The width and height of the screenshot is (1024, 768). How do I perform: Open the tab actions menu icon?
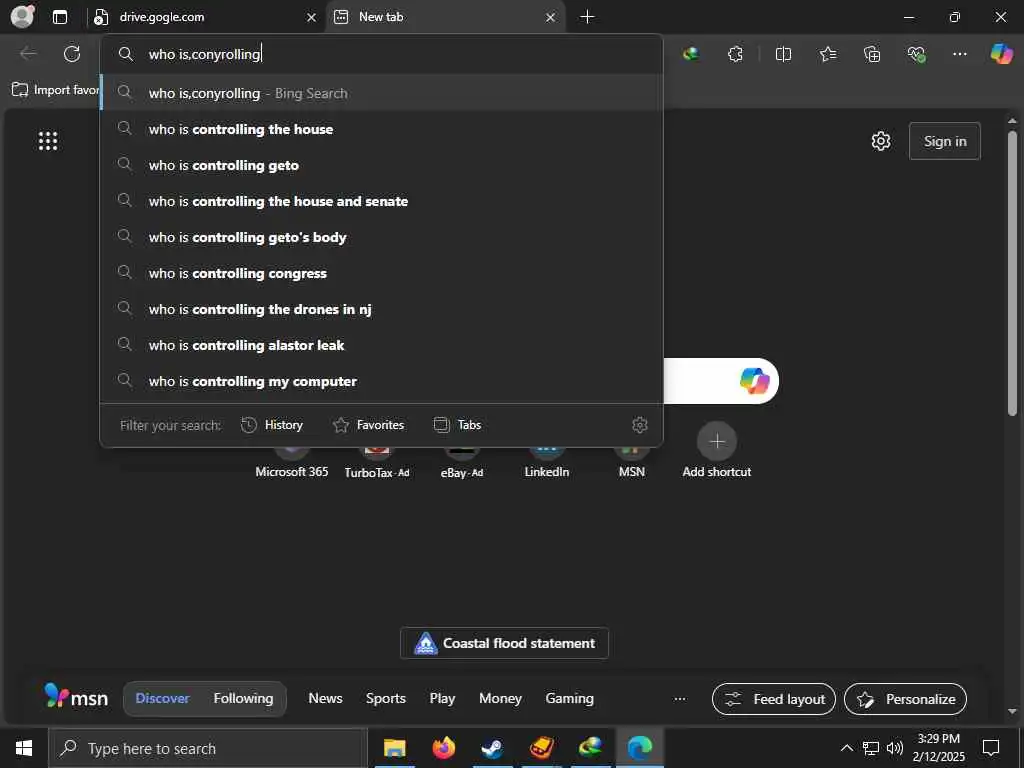(x=60, y=17)
